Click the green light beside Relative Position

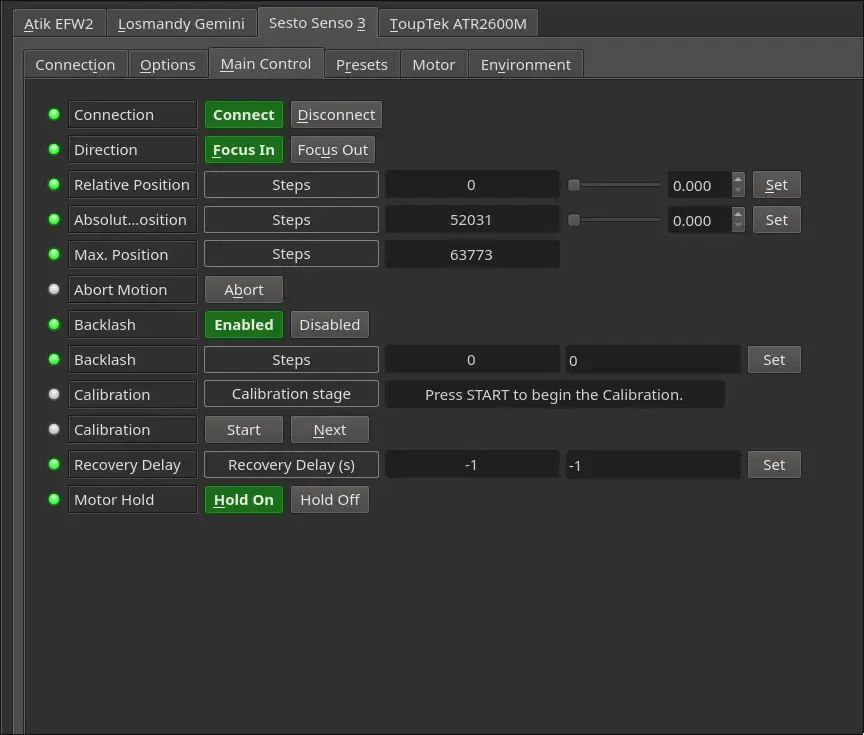[54, 184]
